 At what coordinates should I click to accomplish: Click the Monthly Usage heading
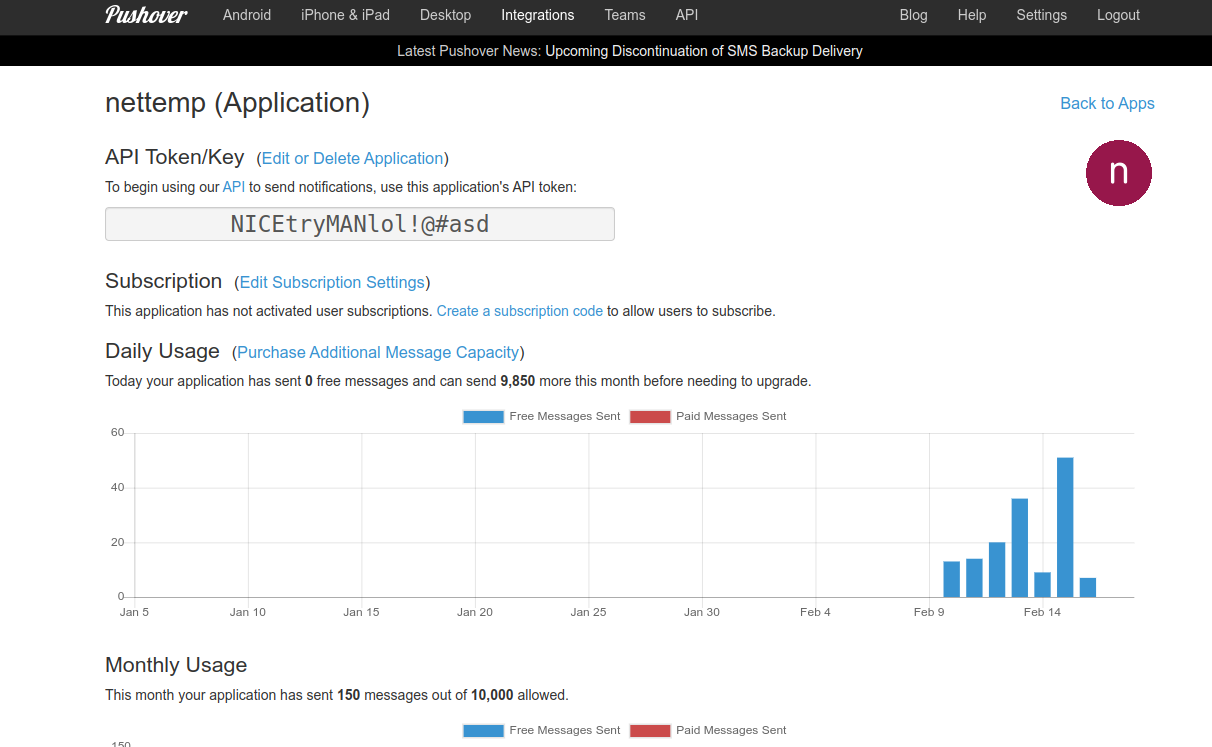pyautogui.click(x=176, y=665)
